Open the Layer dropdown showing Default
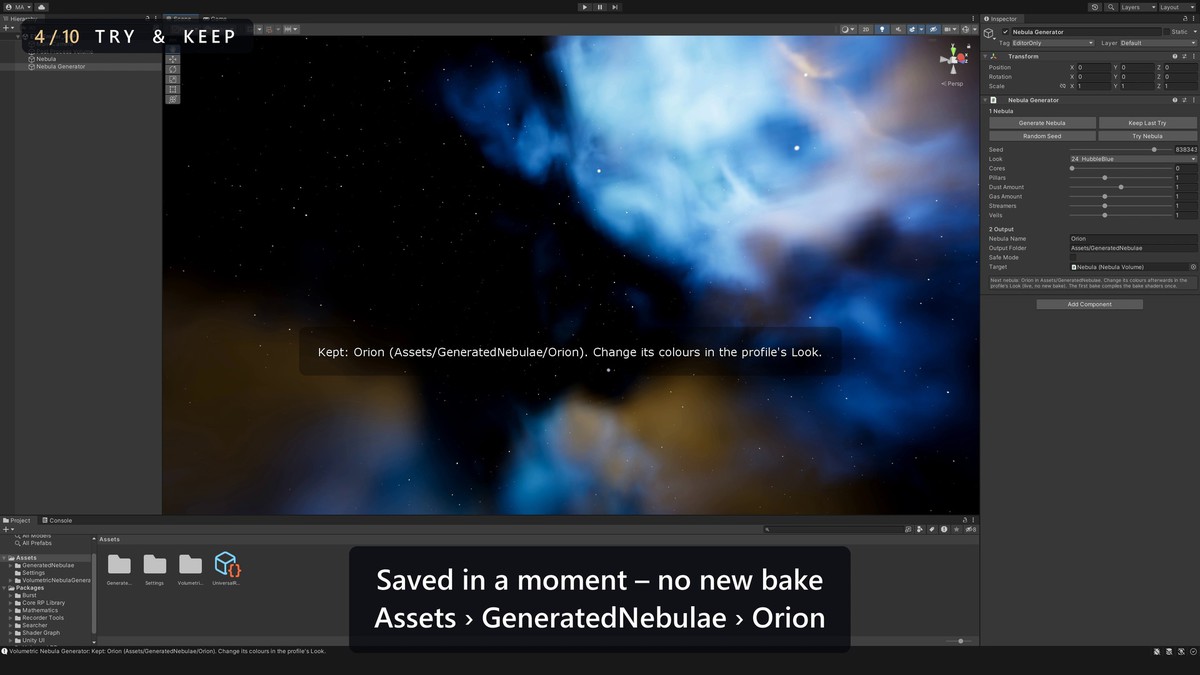Viewport: 1200px width, 675px height. pos(1157,43)
